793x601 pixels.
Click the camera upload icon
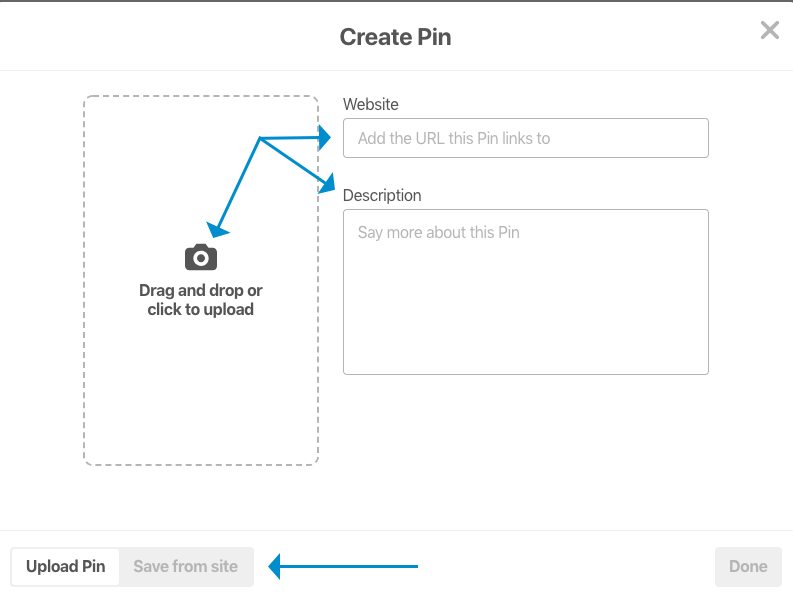(x=201, y=257)
